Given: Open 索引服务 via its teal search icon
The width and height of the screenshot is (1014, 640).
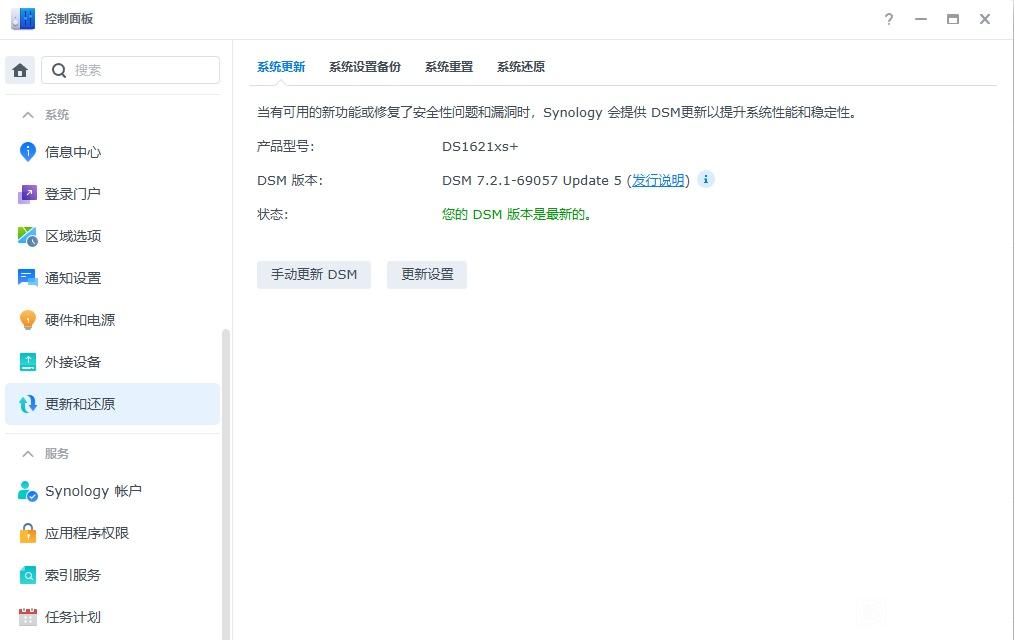Looking at the screenshot, I should pos(28,575).
